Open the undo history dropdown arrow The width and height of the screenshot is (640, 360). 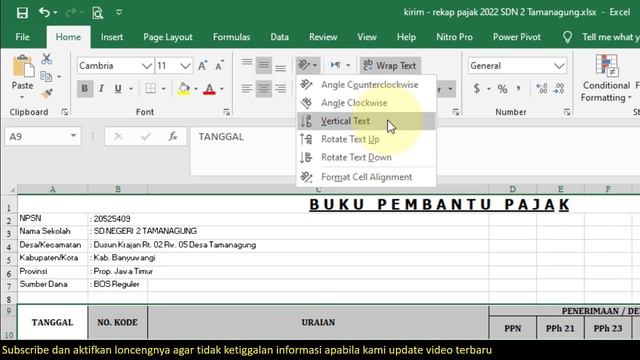click(x=56, y=13)
